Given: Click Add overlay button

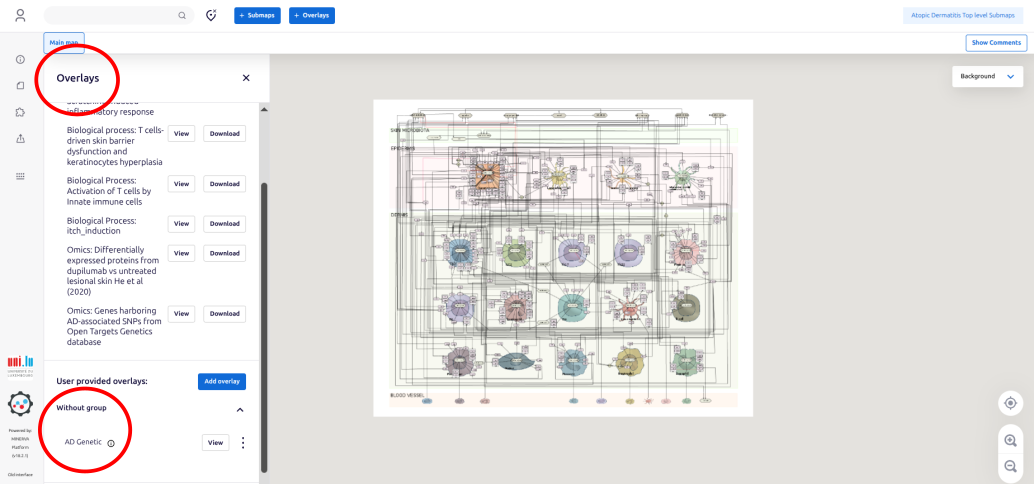Looking at the screenshot, I should [221, 382].
